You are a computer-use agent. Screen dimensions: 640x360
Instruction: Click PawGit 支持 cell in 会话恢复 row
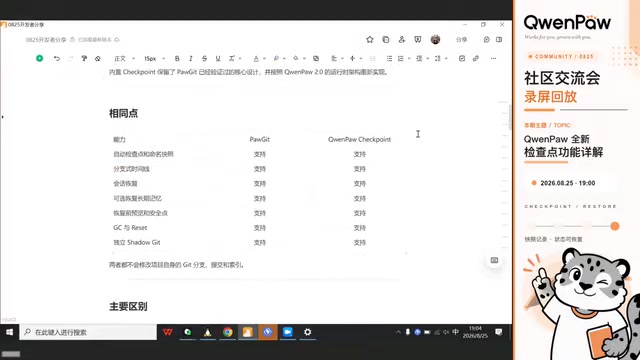point(260,184)
